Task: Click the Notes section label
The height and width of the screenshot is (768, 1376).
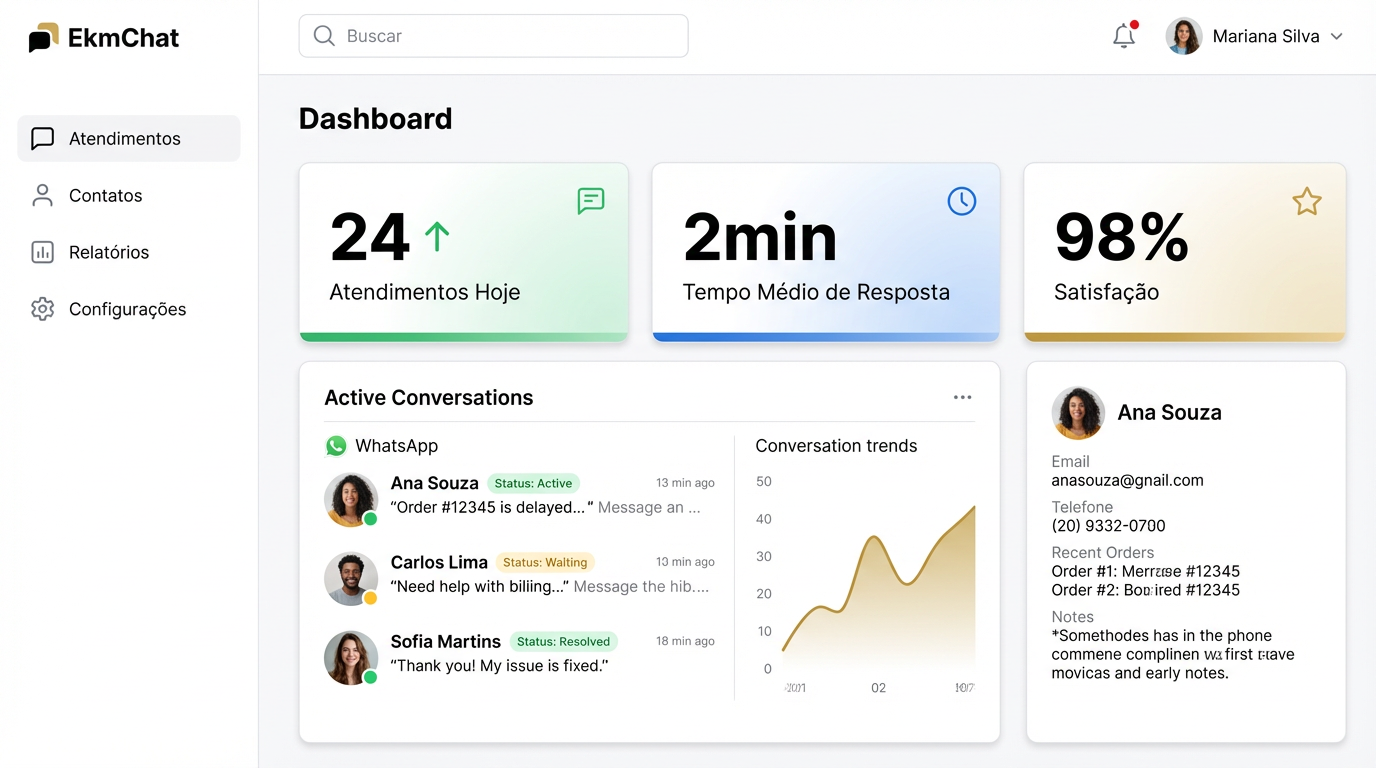Action: tap(1072, 617)
